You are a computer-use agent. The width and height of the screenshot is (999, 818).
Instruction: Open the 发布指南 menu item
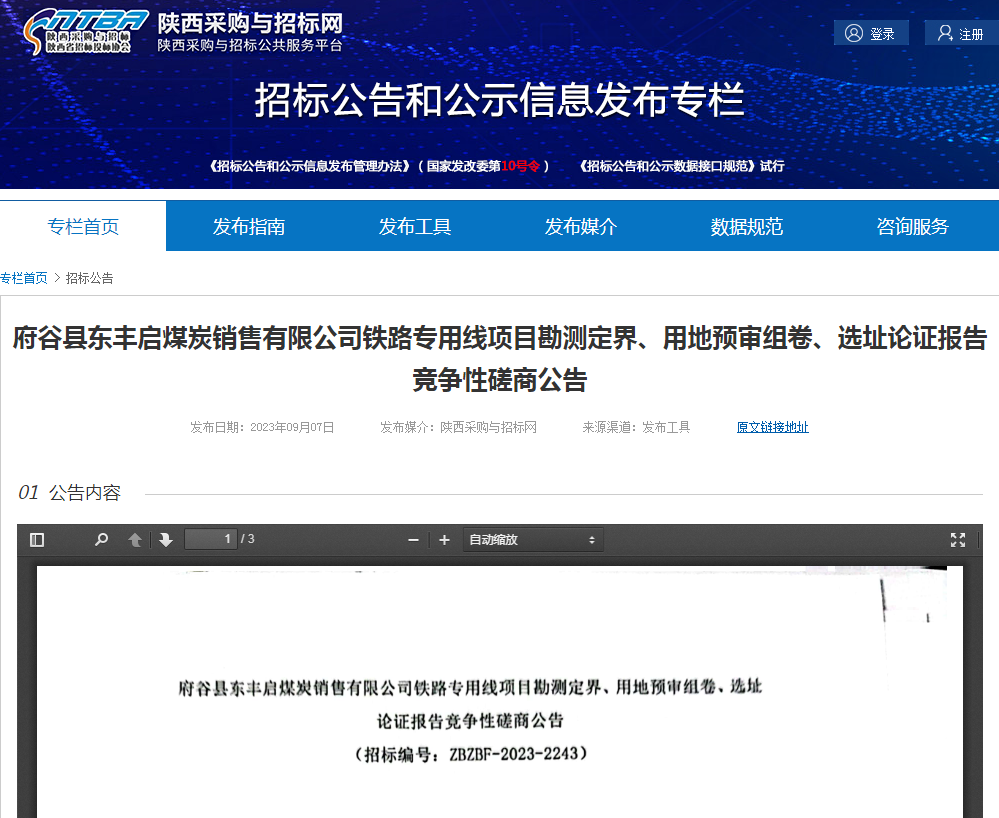[x=249, y=226]
